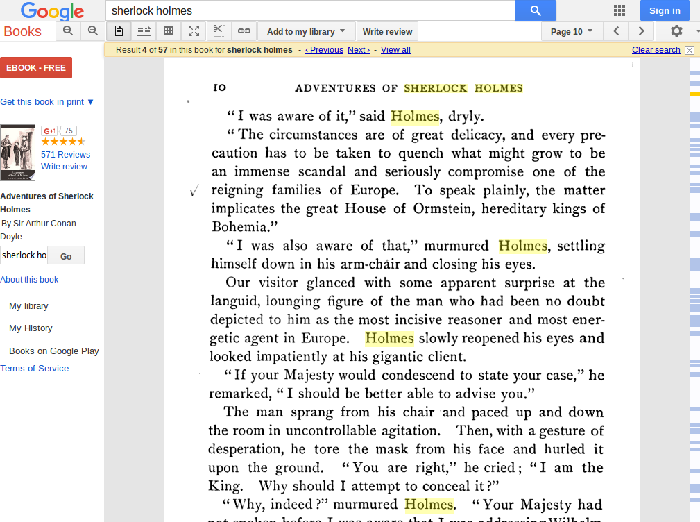Close the search results bar
This screenshot has width=700, height=522.
click(x=689, y=50)
